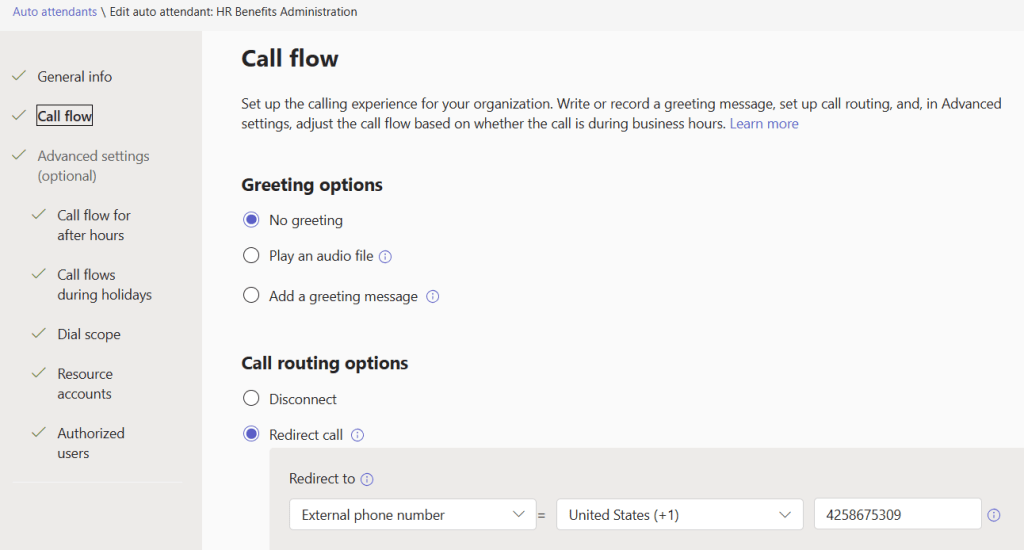Open Resource accounts in sidebar

click(85, 384)
